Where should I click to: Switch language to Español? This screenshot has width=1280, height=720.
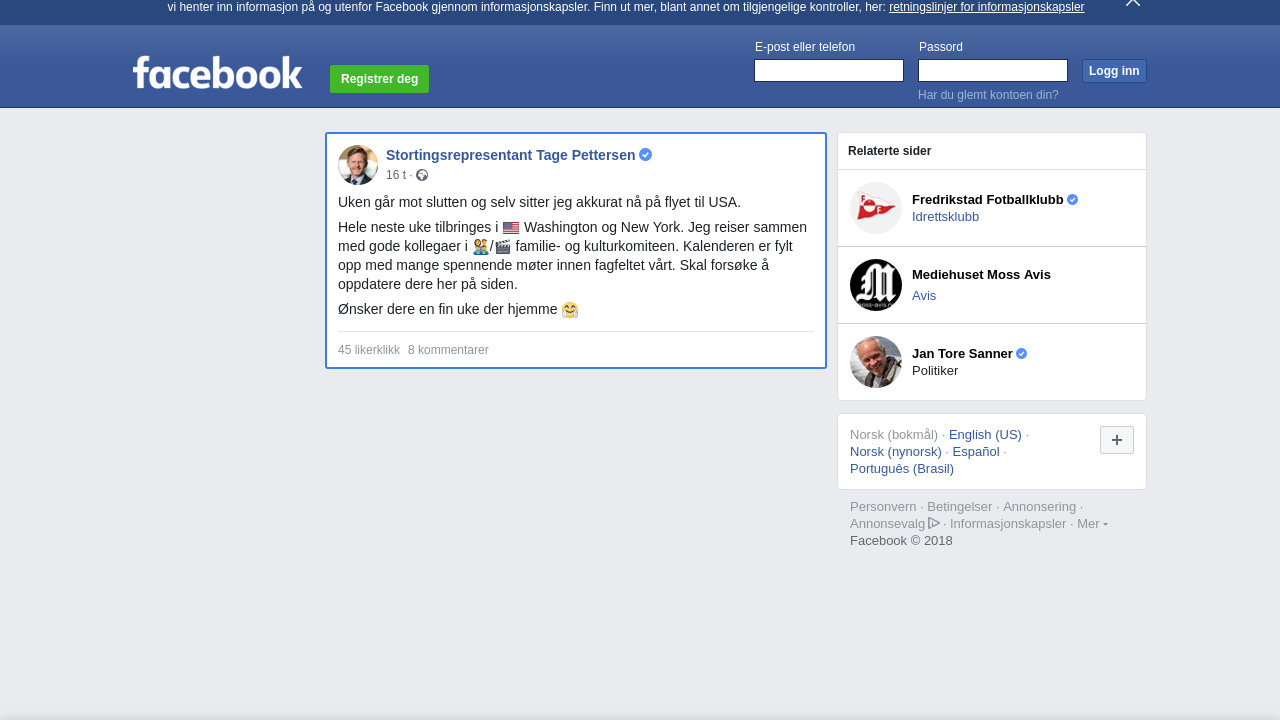[x=976, y=452]
